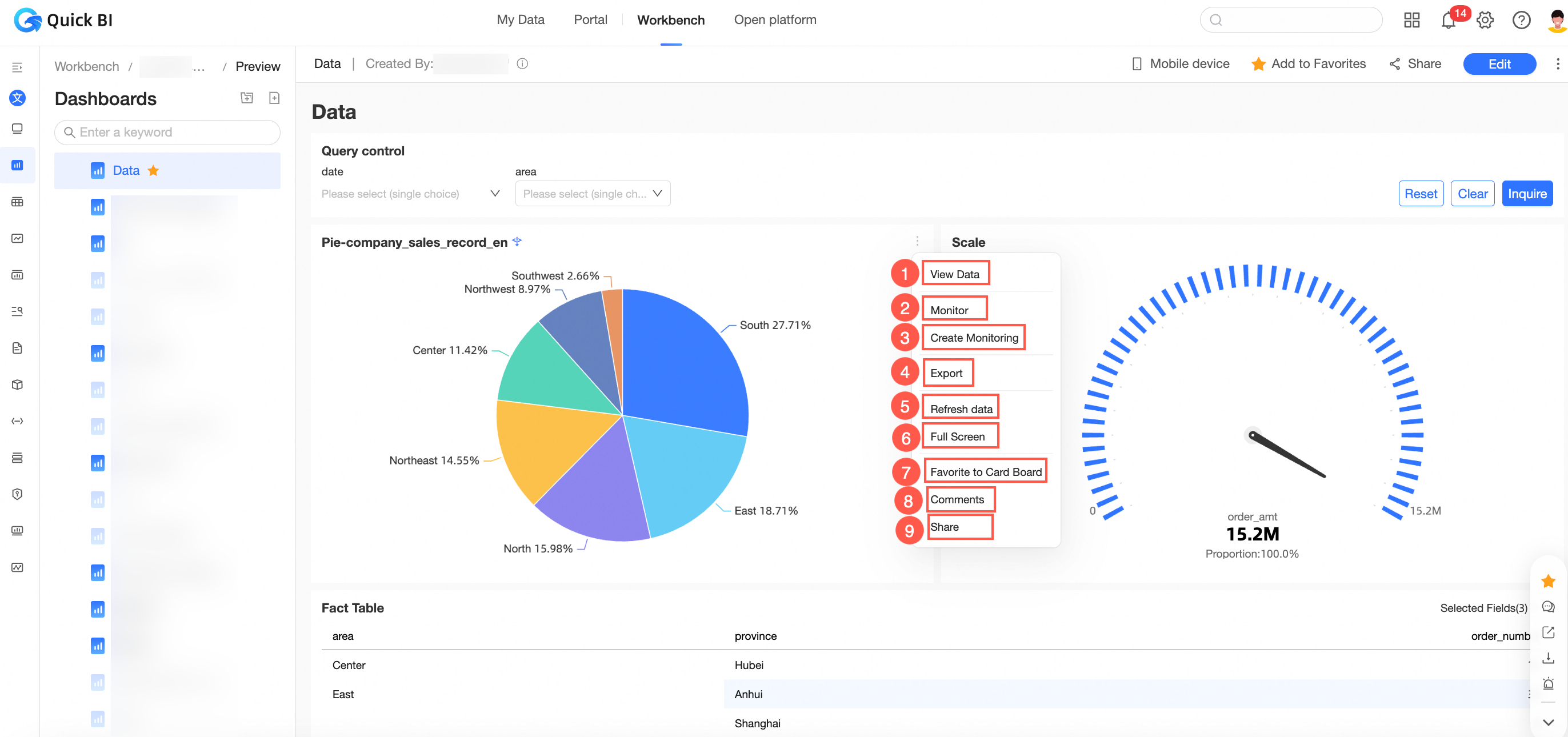Image resolution: width=1568 pixels, height=737 pixels.
Task: Open the apps grid icon in top bar
Action: coord(1411,20)
